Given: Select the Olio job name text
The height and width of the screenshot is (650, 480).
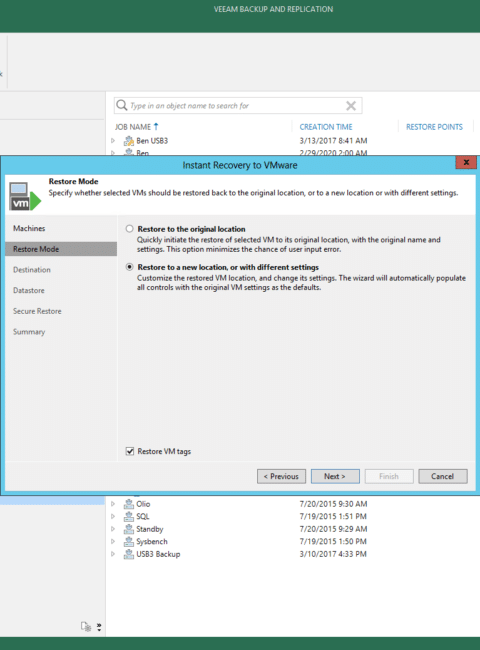Looking at the screenshot, I should click(143, 504).
